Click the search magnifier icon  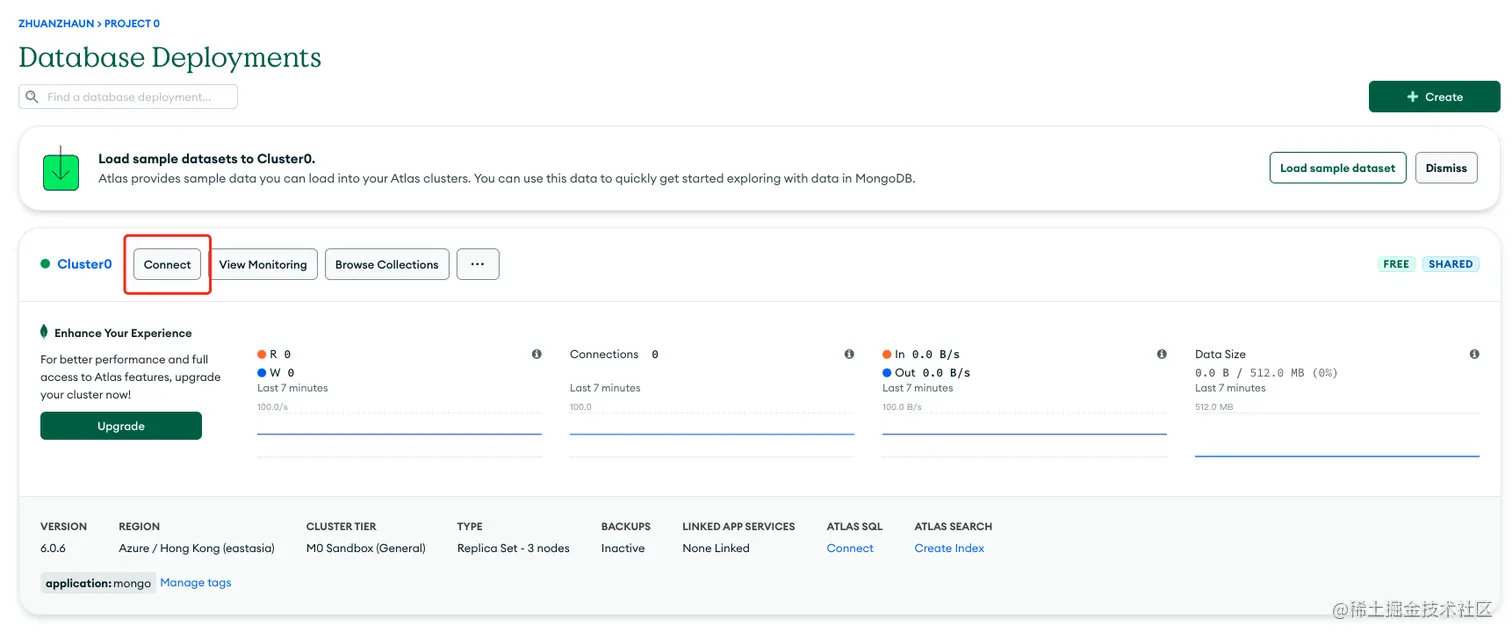[x=32, y=97]
